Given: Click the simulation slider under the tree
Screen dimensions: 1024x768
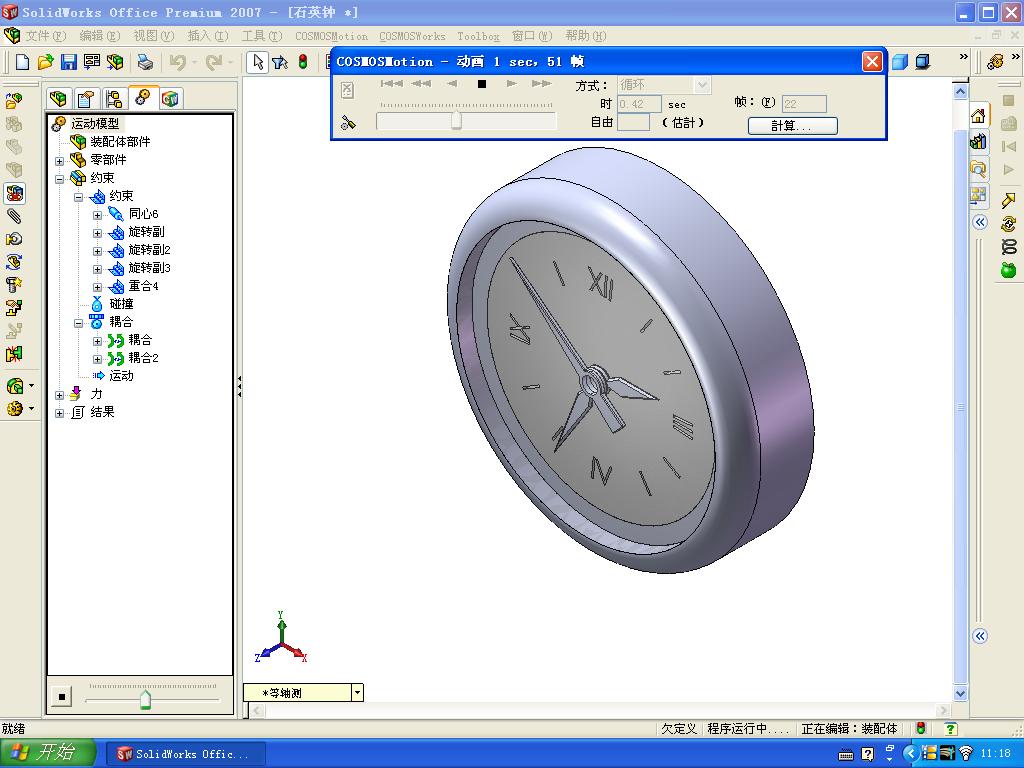Looking at the screenshot, I should click(x=145, y=699).
